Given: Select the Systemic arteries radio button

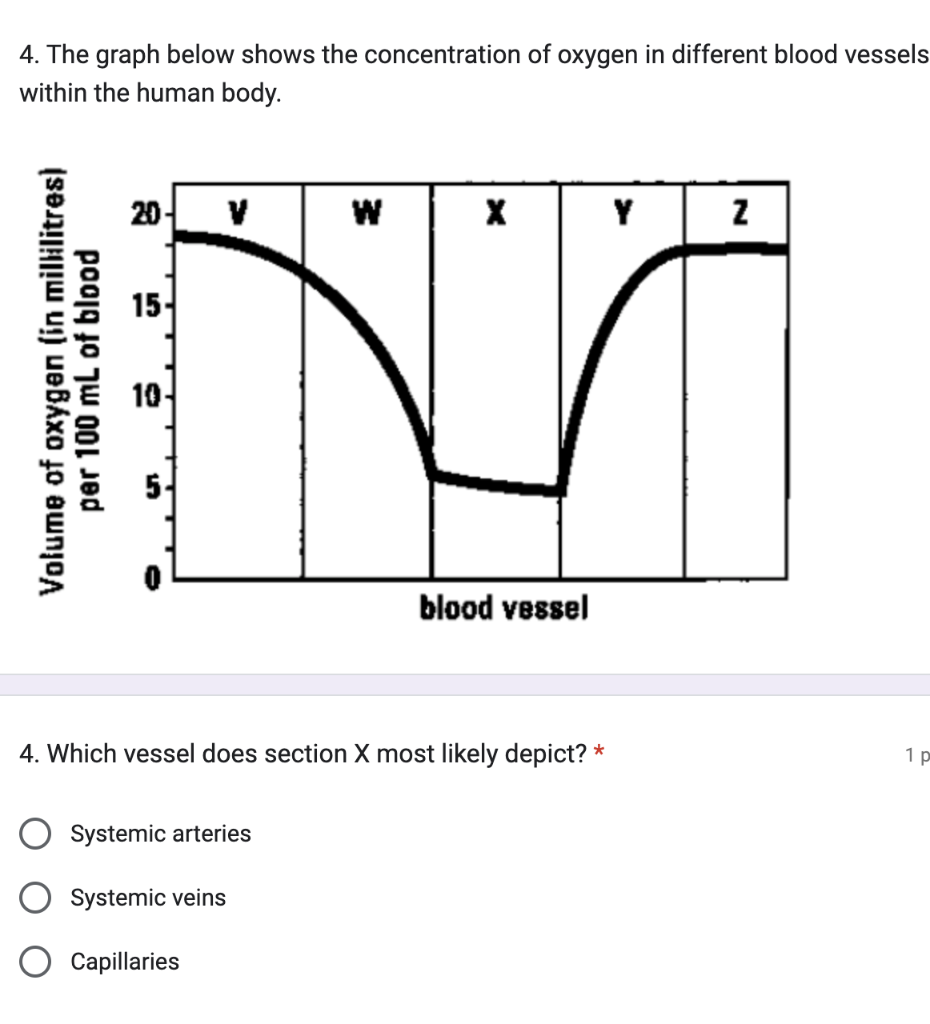Looking at the screenshot, I should (36, 833).
